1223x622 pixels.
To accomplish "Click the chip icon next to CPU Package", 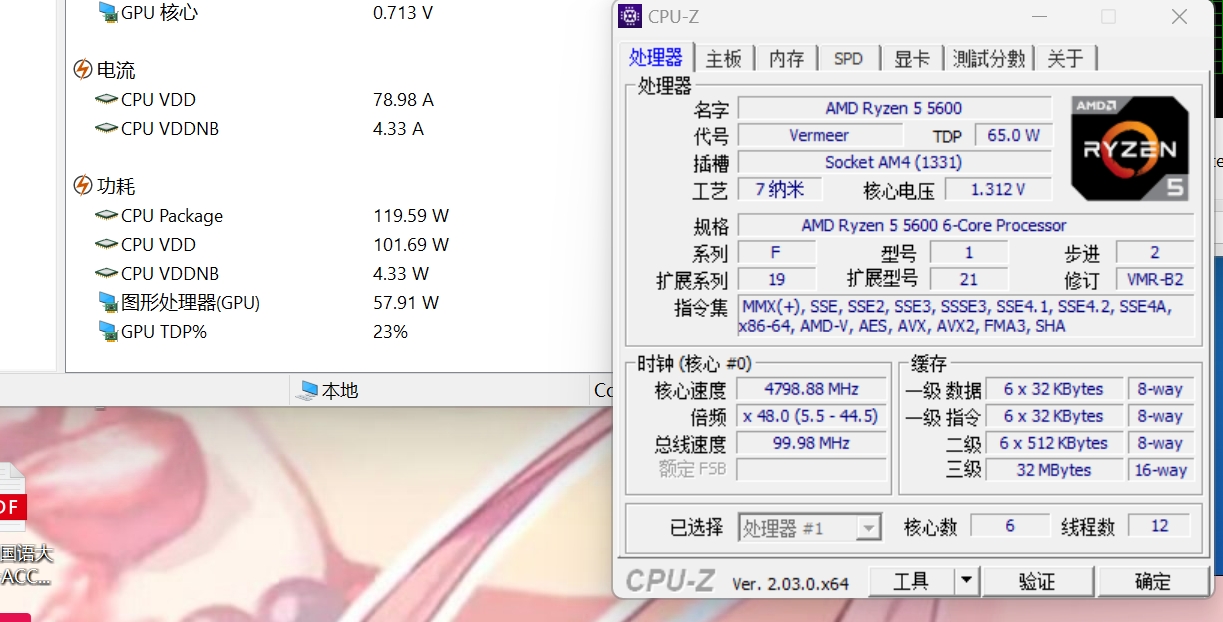I will (106, 215).
